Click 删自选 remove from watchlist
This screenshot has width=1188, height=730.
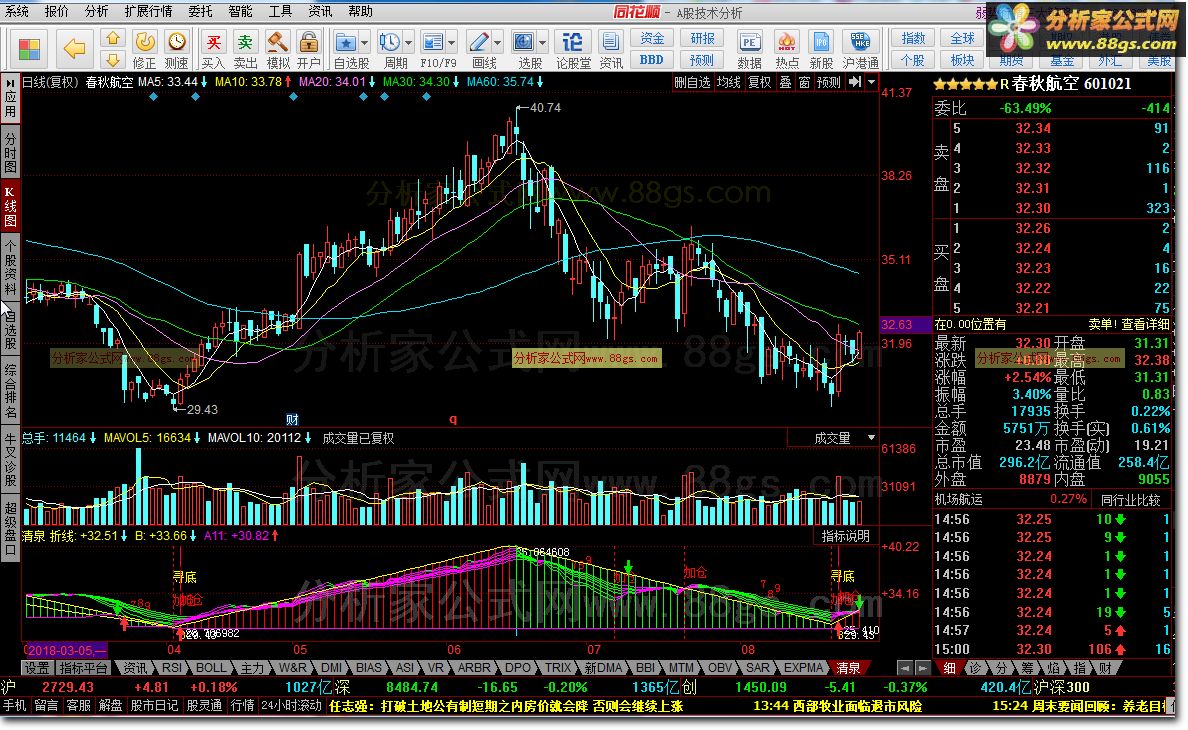[692, 82]
